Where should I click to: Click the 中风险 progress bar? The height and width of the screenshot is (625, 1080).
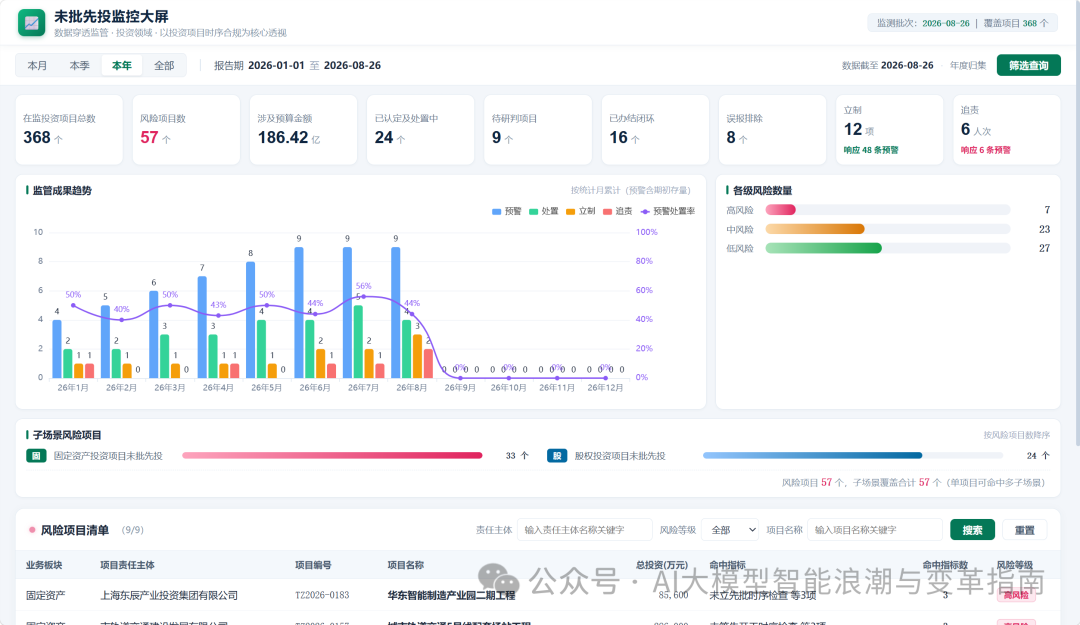click(x=888, y=229)
